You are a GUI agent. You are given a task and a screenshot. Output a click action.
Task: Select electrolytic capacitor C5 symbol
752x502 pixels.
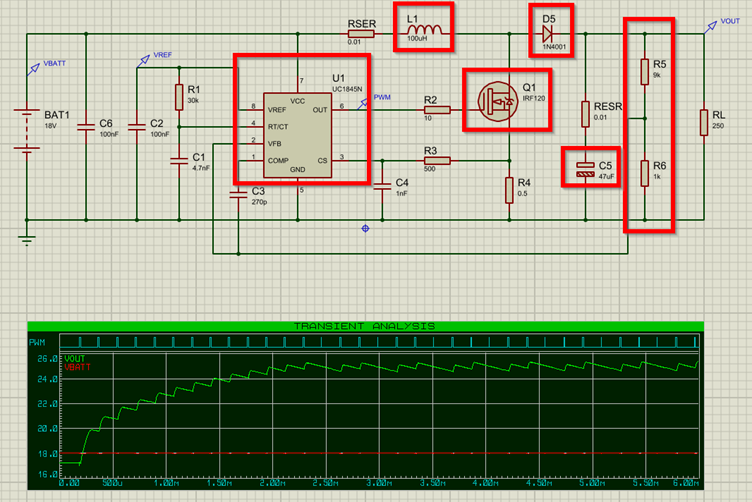pos(585,169)
